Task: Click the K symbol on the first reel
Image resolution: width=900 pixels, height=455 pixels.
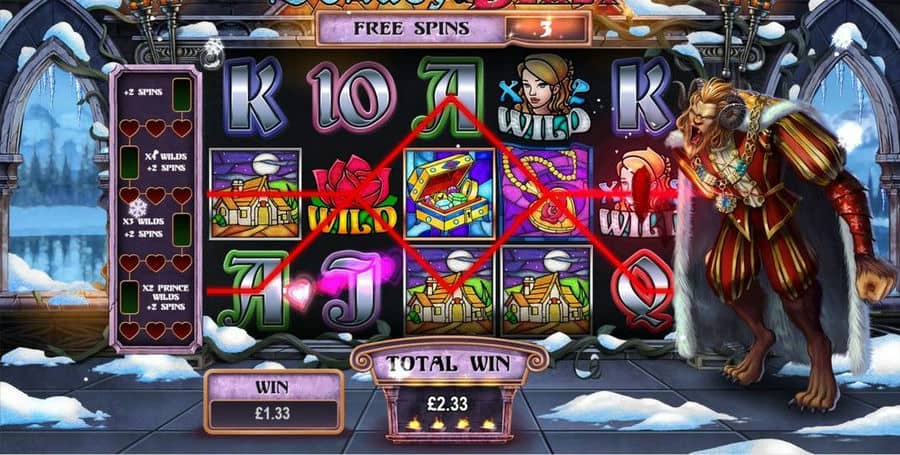Action: pyautogui.click(x=255, y=96)
